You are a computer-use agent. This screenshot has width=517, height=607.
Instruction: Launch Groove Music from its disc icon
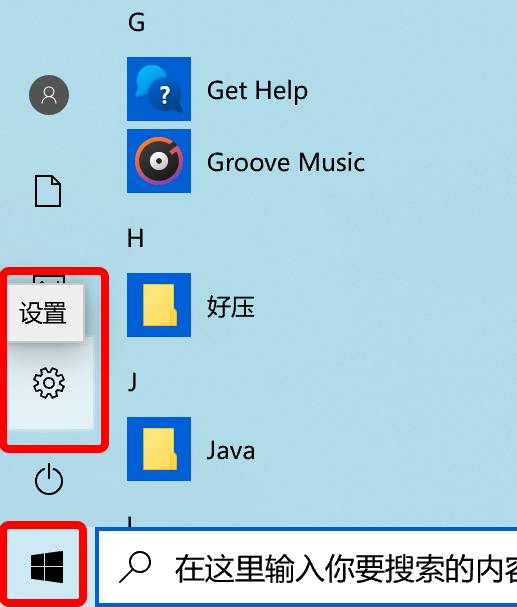tap(159, 161)
